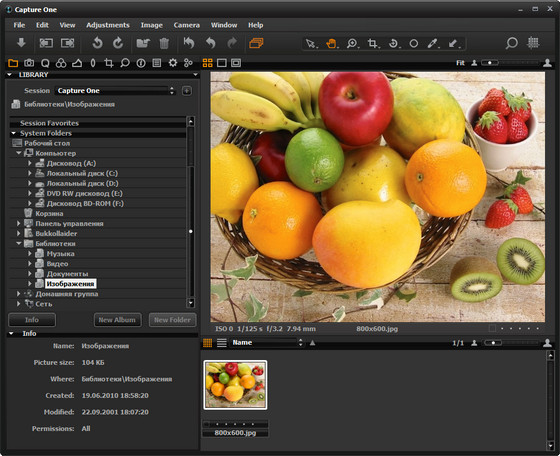Viewport: 560px width, 456px height.
Task: Select the 800x600.jpg thumbnail
Action: [235, 385]
